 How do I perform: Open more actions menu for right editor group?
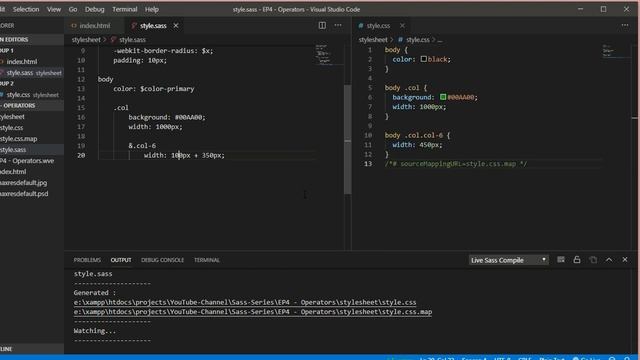click(625, 25)
